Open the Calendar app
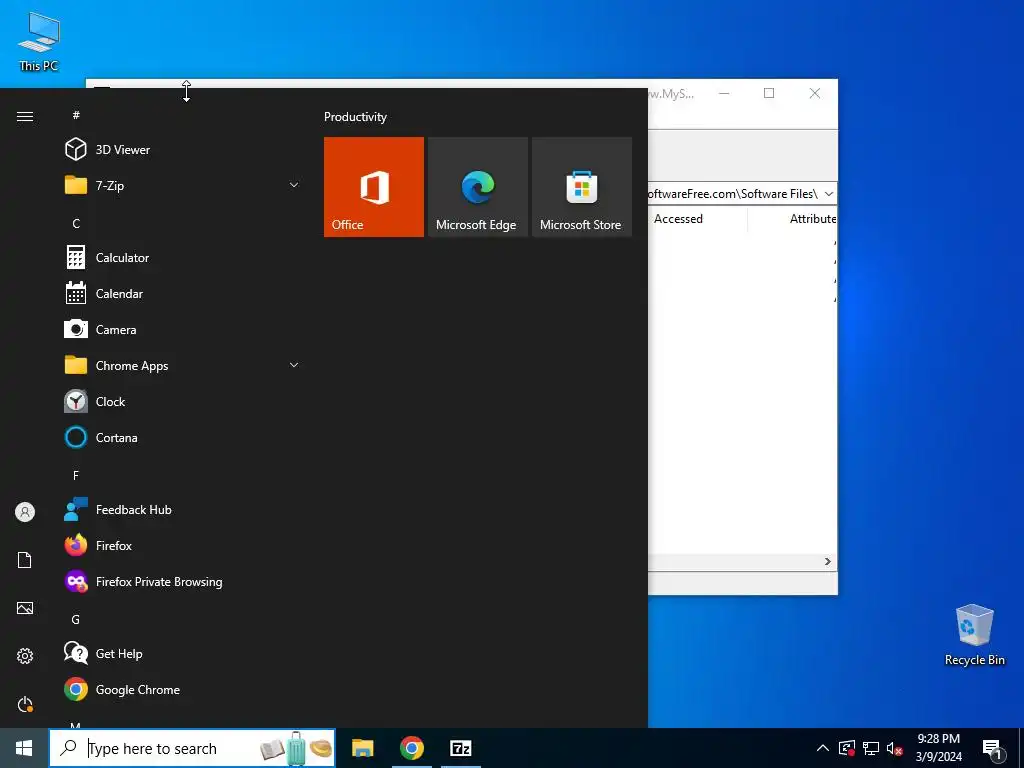This screenshot has height=768, width=1024. pyautogui.click(x=183, y=294)
